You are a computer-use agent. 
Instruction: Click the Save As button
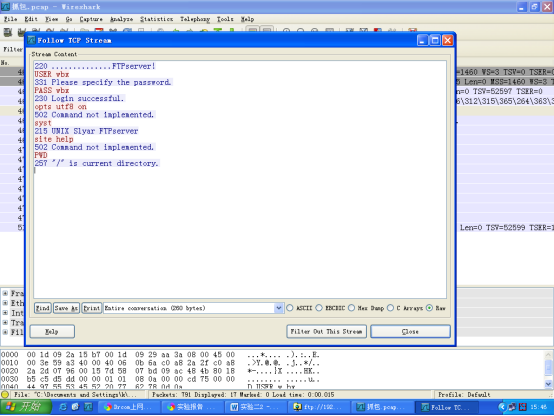pyautogui.click(x=66, y=308)
